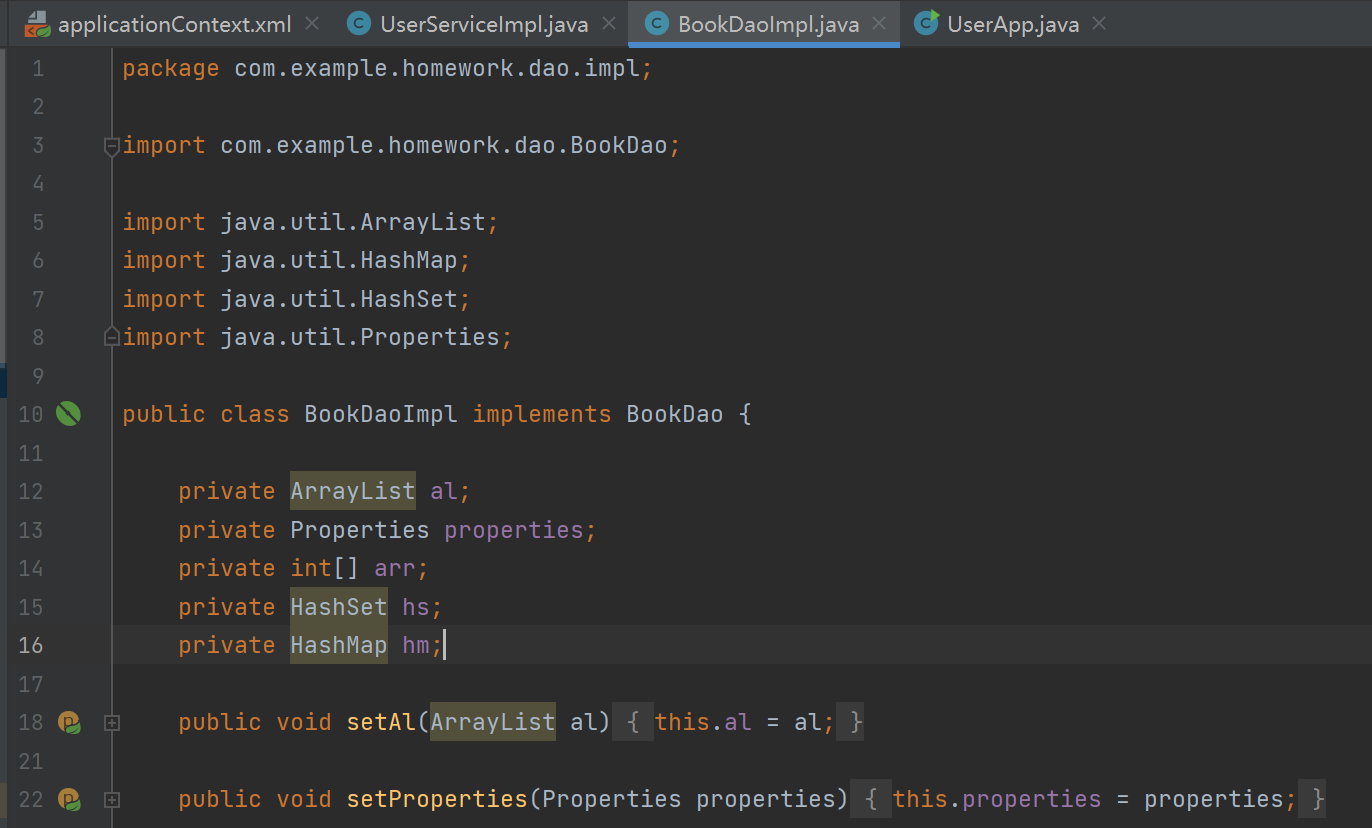Click the hs field name on line 15
Image resolution: width=1372 pixels, height=828 pixels.
tap(415, 607)
